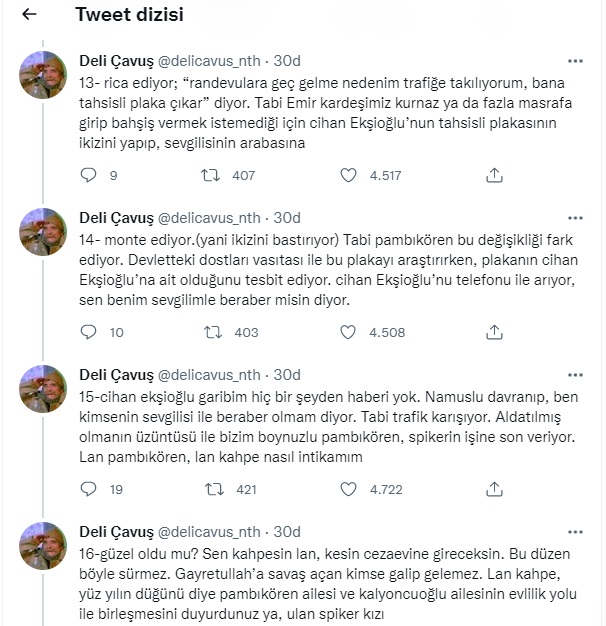Screen dimensions: 606x626
Task: Like the tweet with 4.722 likes
Action: tap(348, 490)
